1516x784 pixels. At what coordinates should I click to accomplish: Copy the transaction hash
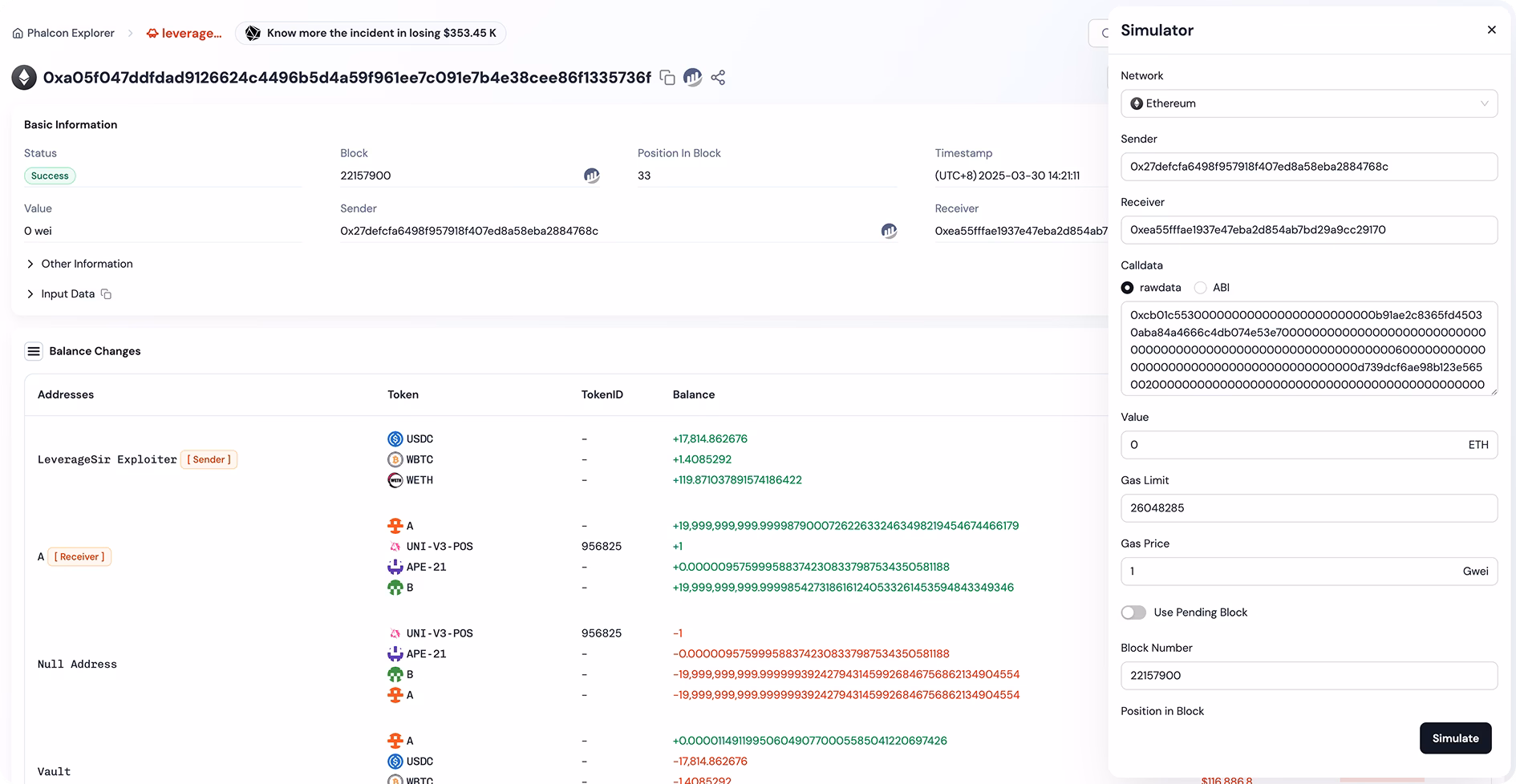[x=667, y=77]
